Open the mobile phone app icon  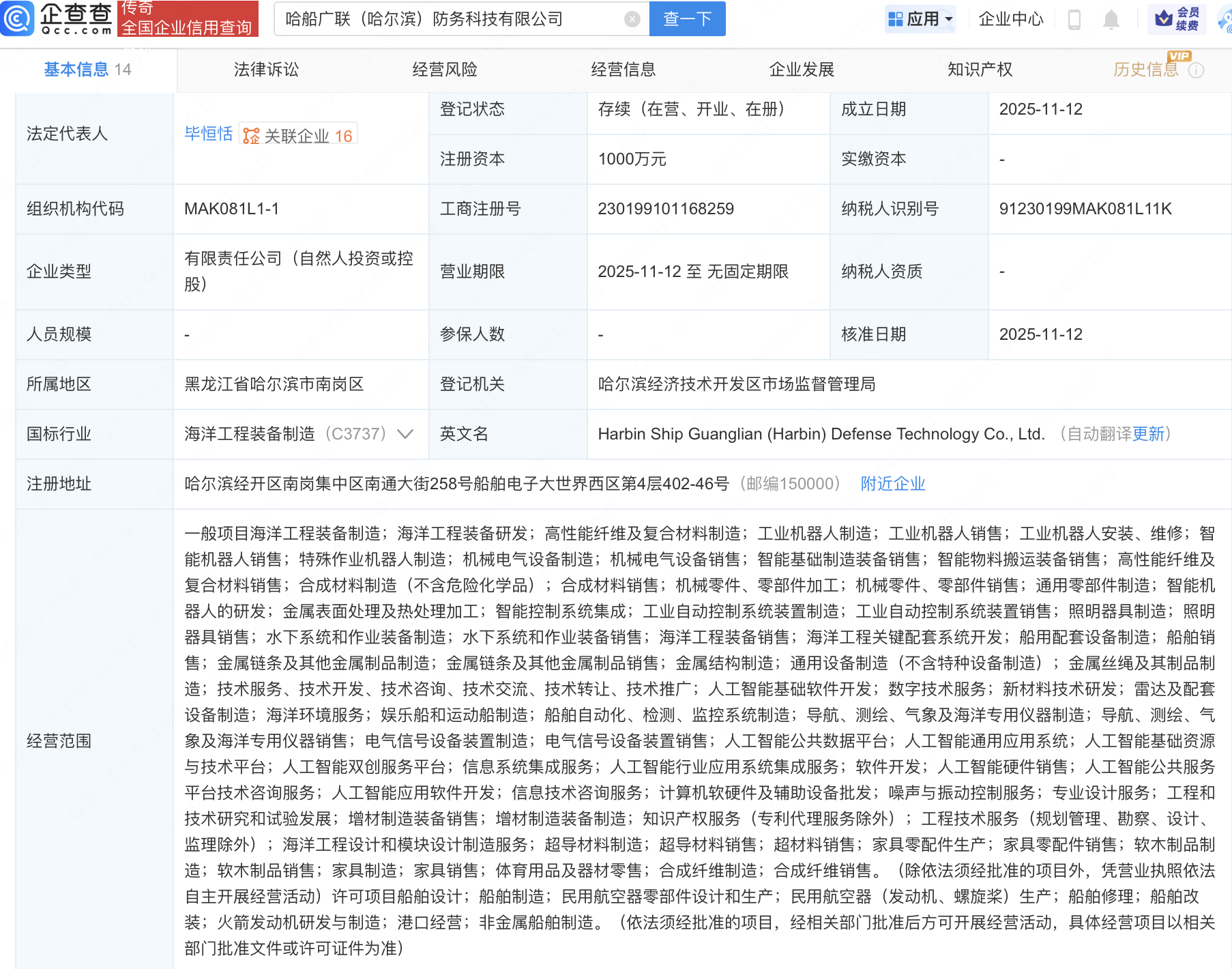1074,20
